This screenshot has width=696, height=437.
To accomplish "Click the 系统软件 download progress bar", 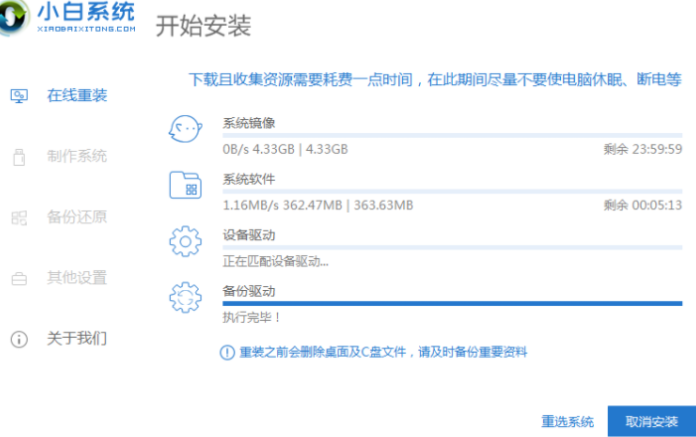I will 452,191.
